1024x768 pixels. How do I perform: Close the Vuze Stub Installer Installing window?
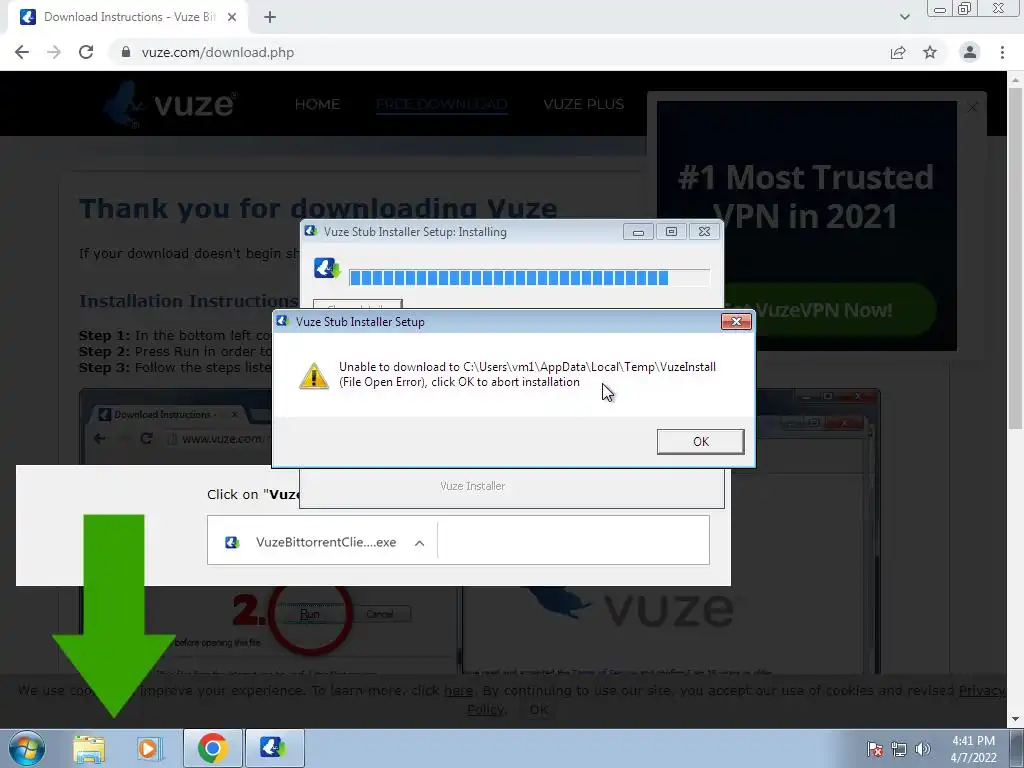704,232
